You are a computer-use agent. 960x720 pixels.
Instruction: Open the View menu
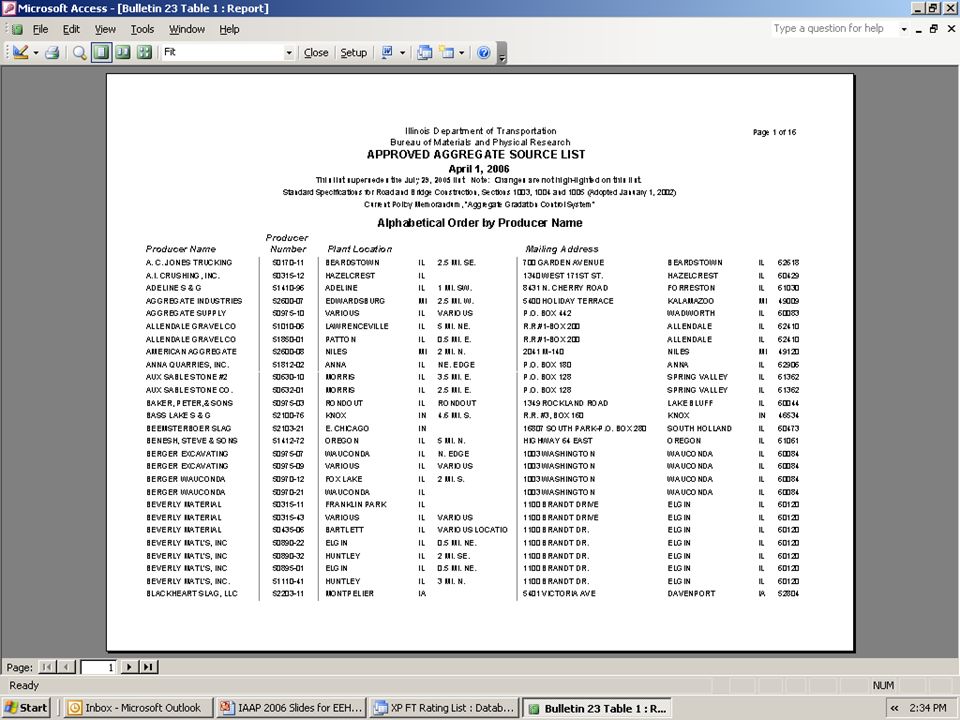(105, 29)
